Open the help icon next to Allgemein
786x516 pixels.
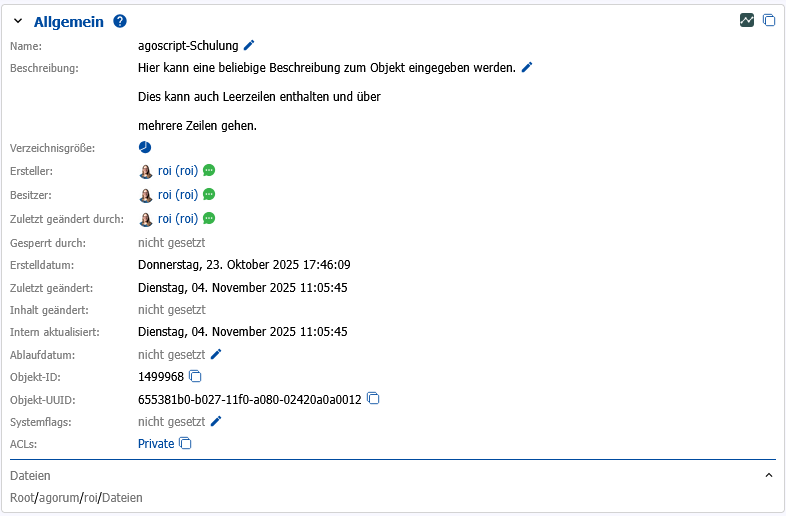tap(120, 21)
